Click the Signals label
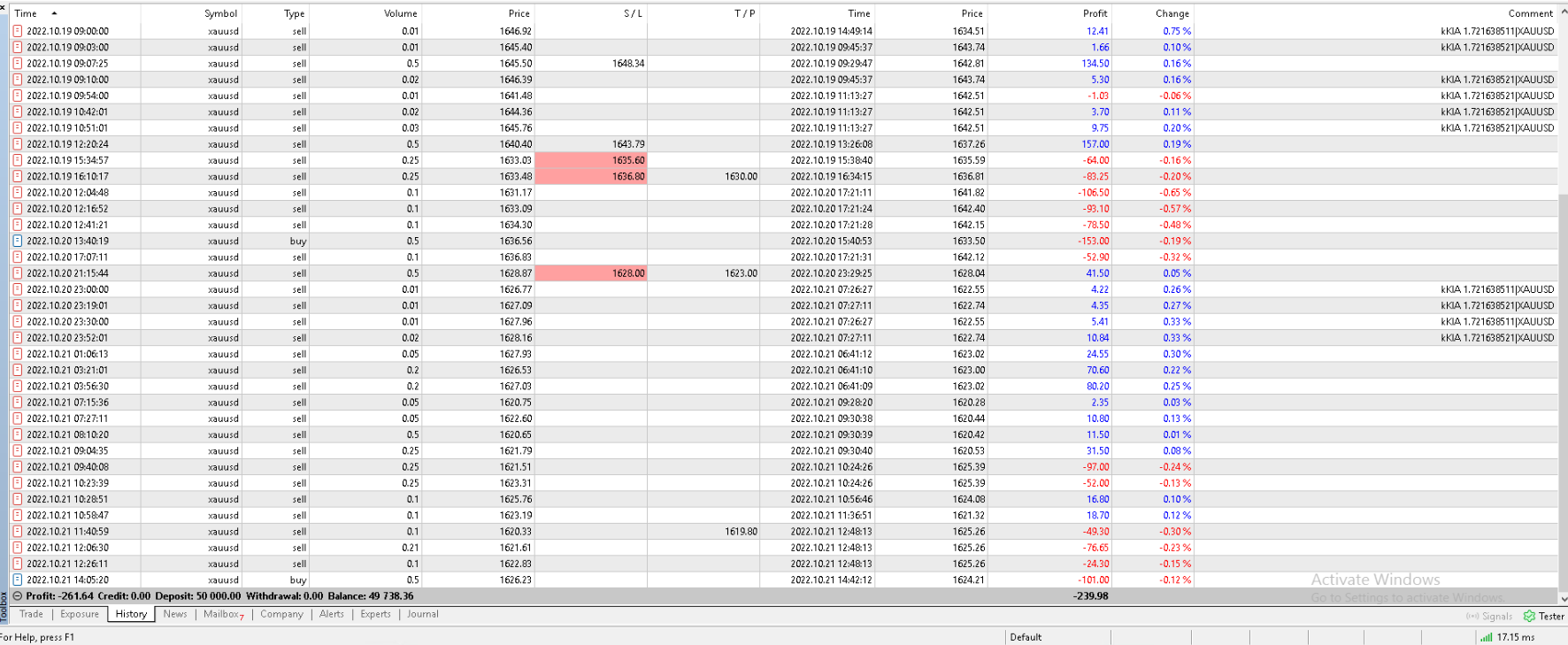 1497,616
